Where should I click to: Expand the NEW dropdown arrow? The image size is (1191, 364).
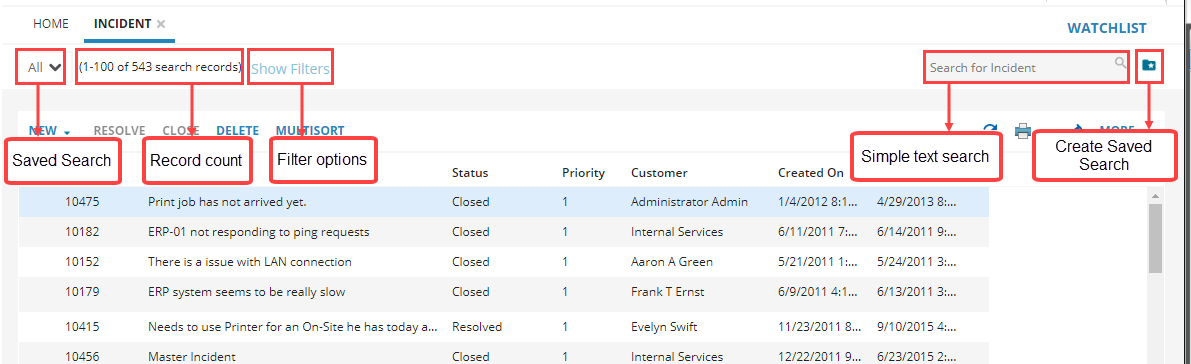click(67, 132)
